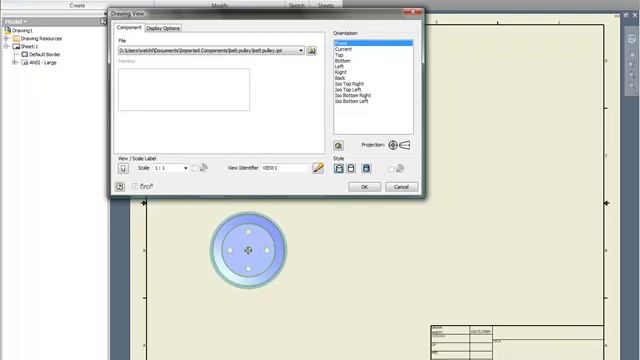Click Drawing1 document icon in browser
Viewport: 640px width, 360px height.
click(7, 30)
